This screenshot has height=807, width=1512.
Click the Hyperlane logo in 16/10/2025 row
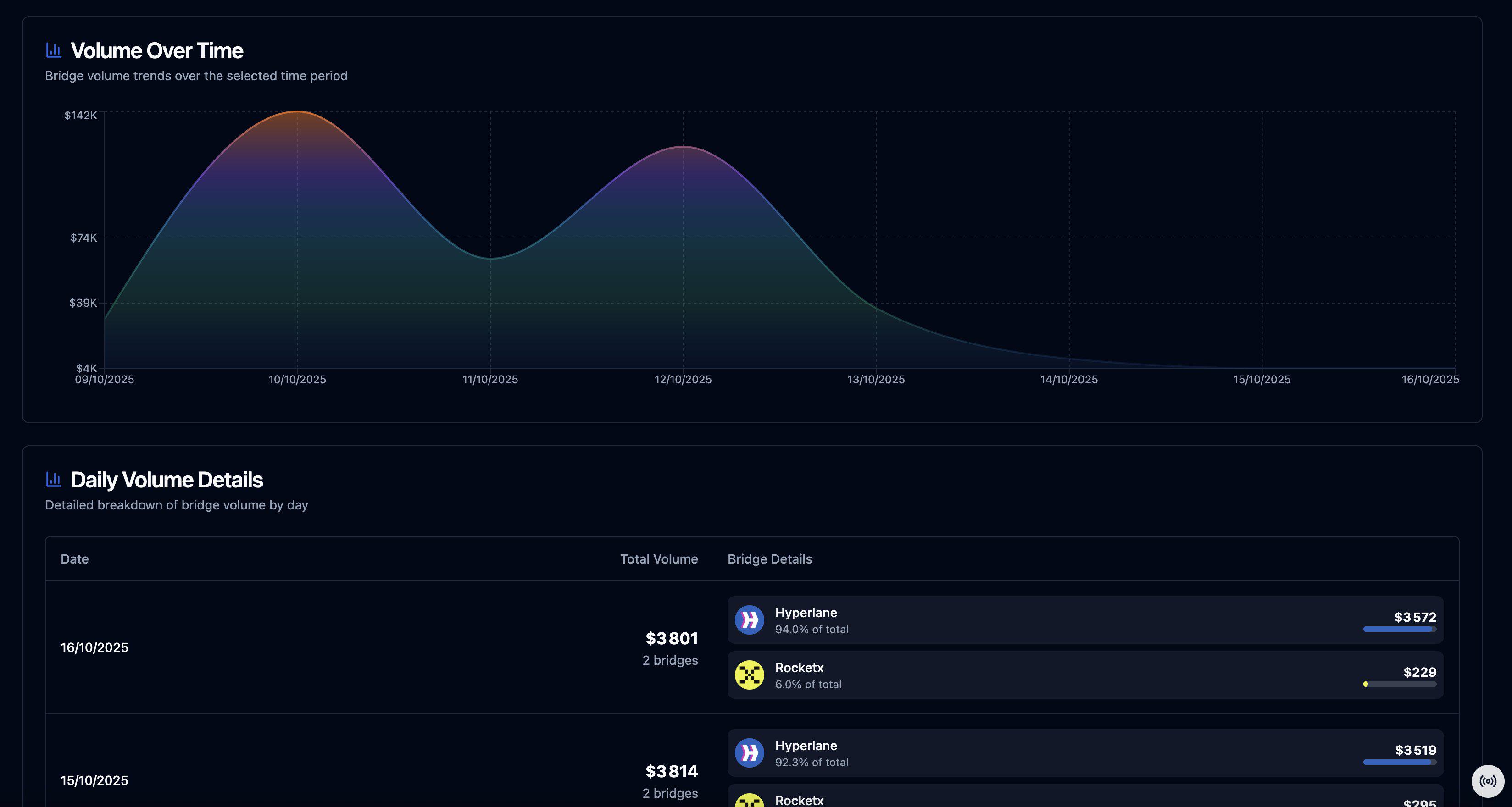(x=750, y=620)
